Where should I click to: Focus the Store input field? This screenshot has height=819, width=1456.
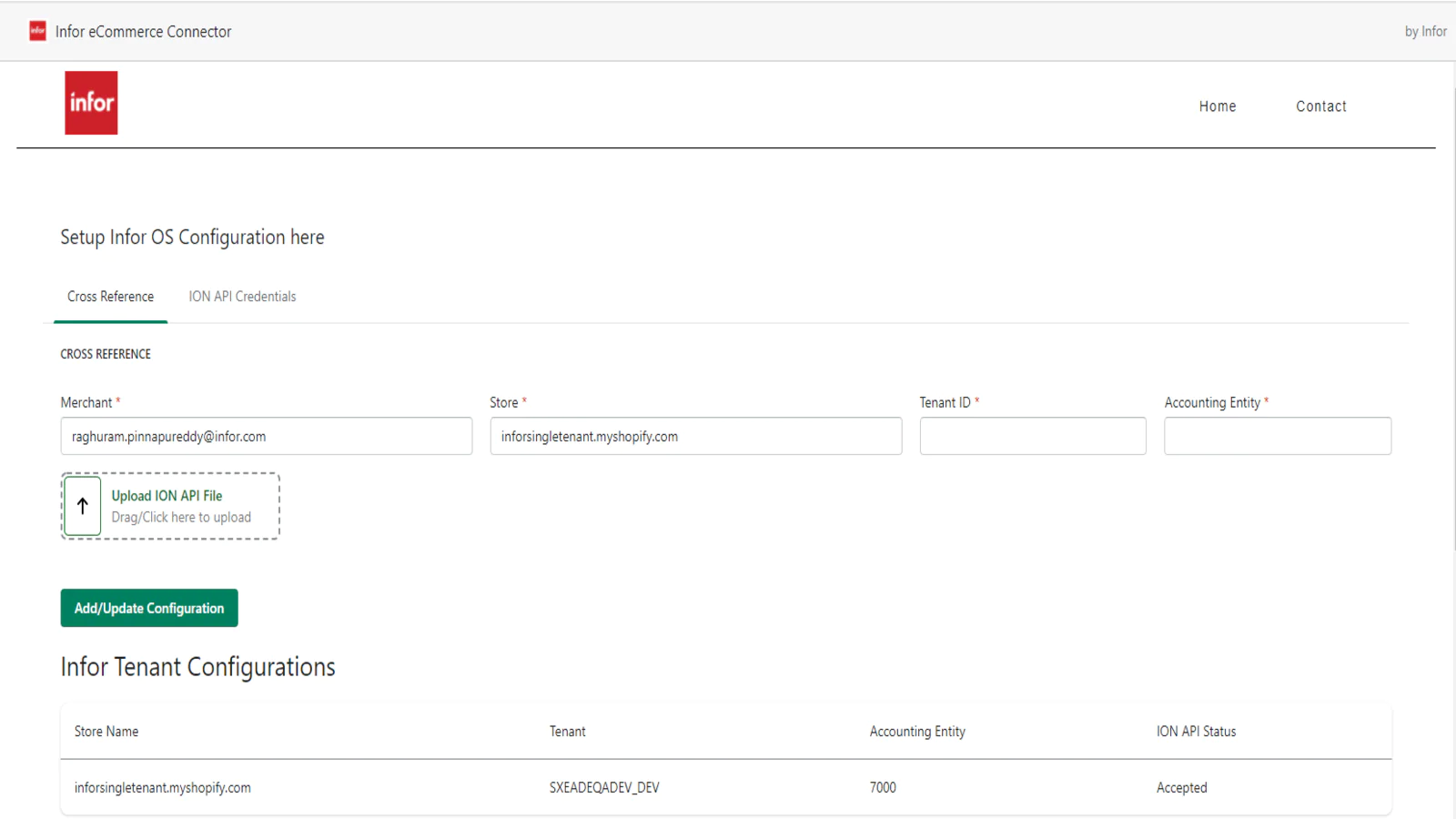(696, 436)
